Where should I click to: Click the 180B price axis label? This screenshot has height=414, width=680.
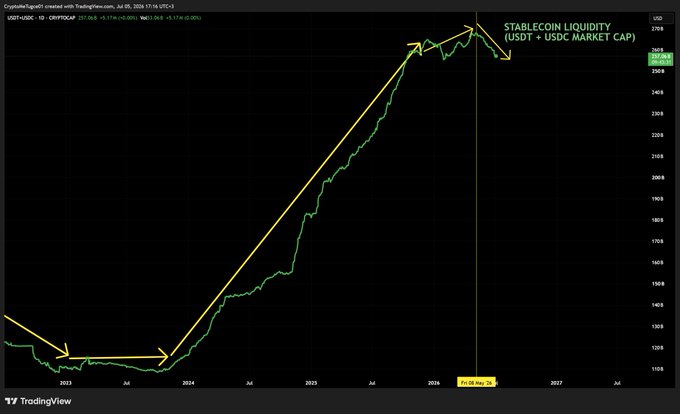pos(657,220)
